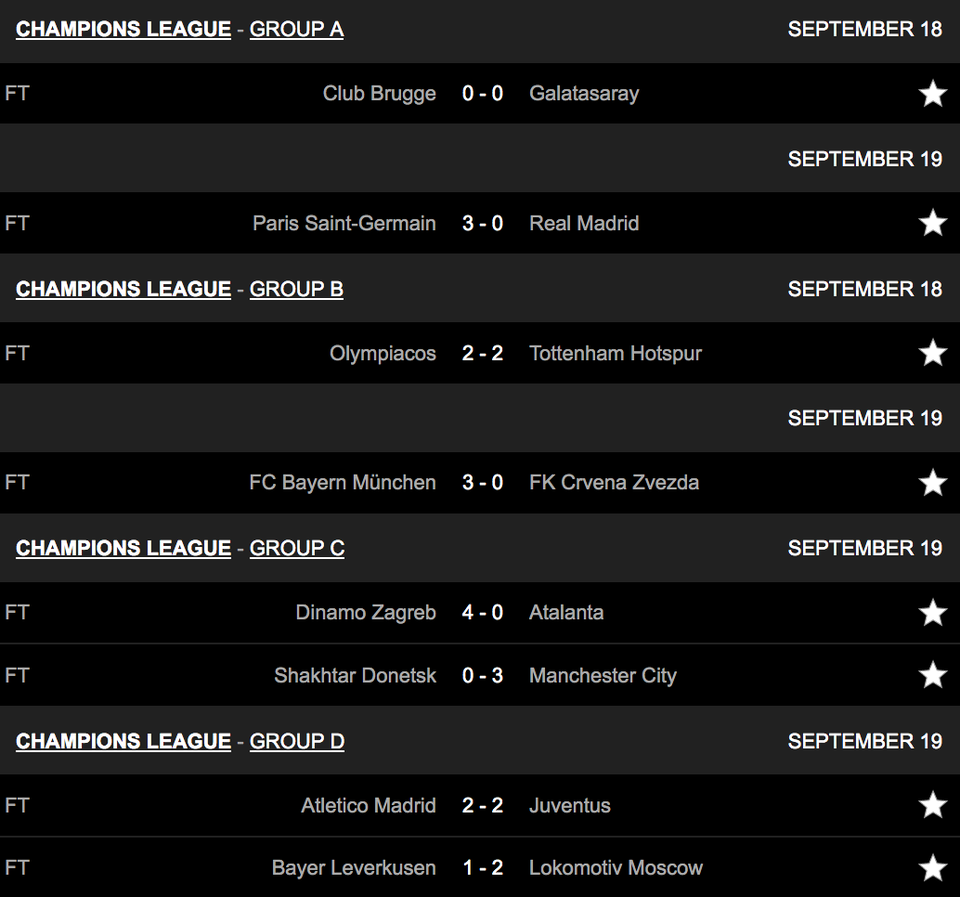Screen dimensions: 960x897
Task: Click the star for Dinamo Zagreb vs Atalanta
Action: tap(932, 612)
